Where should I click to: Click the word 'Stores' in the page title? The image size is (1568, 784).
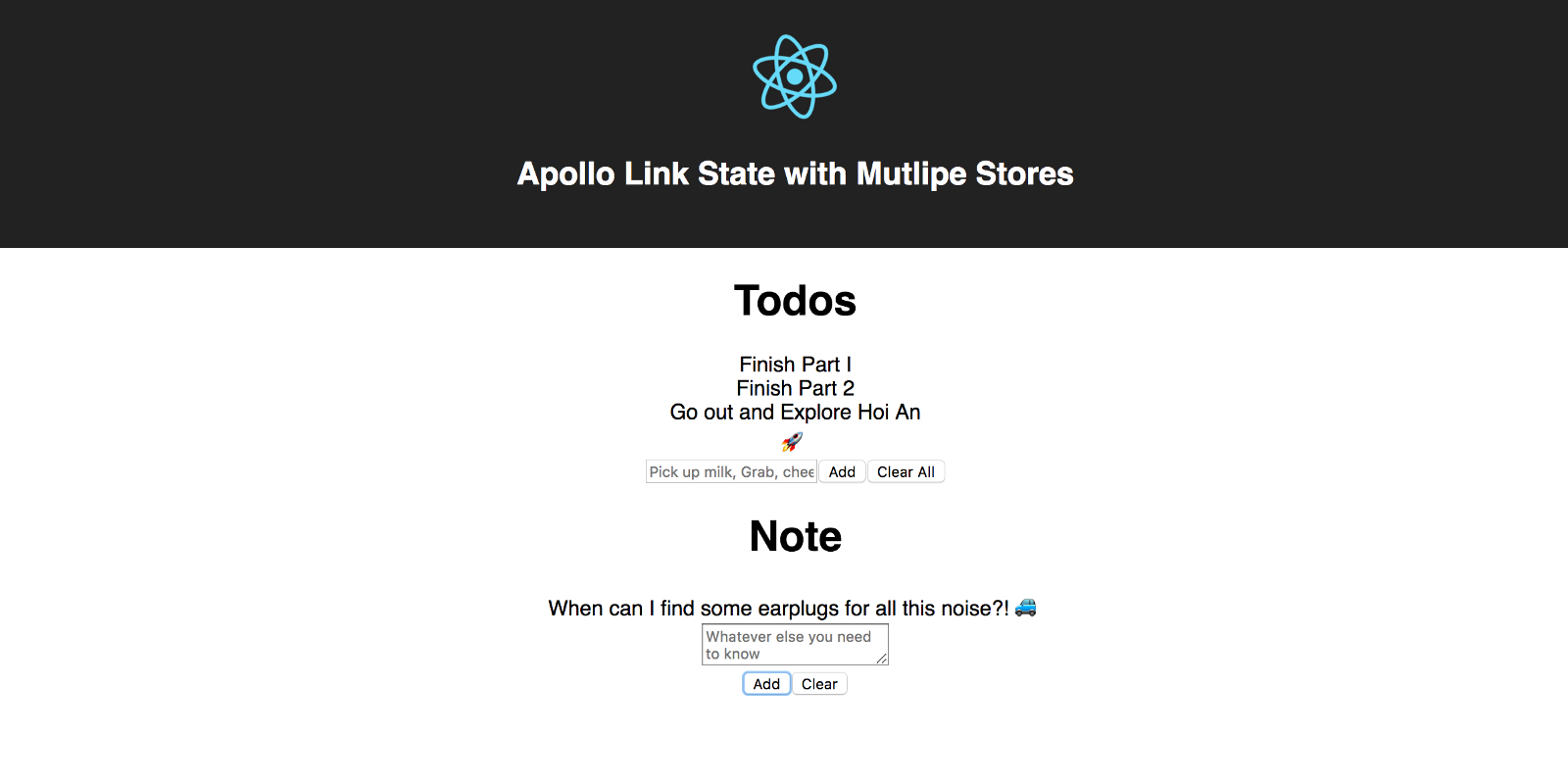pos(1024,173)
